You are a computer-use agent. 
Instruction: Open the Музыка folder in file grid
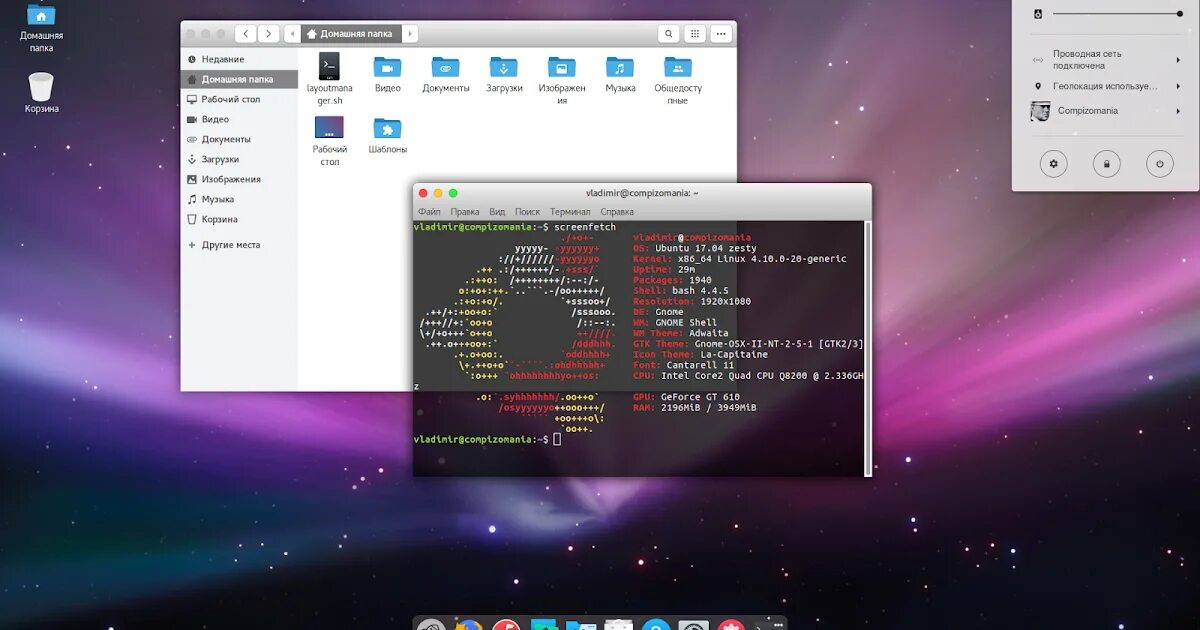point(620,74)
